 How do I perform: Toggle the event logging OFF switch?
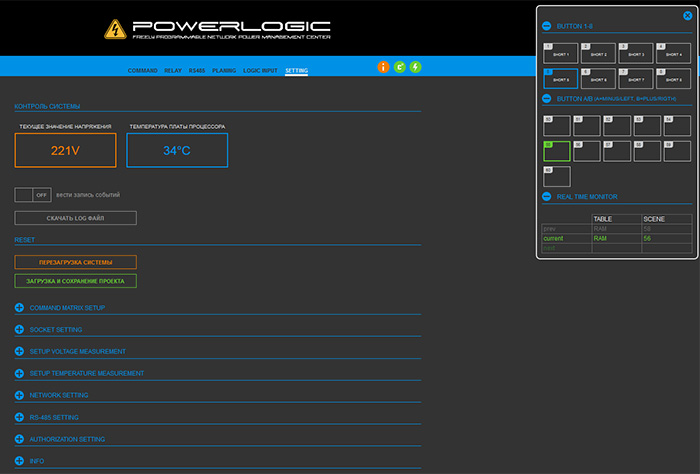tap(33, 195)
